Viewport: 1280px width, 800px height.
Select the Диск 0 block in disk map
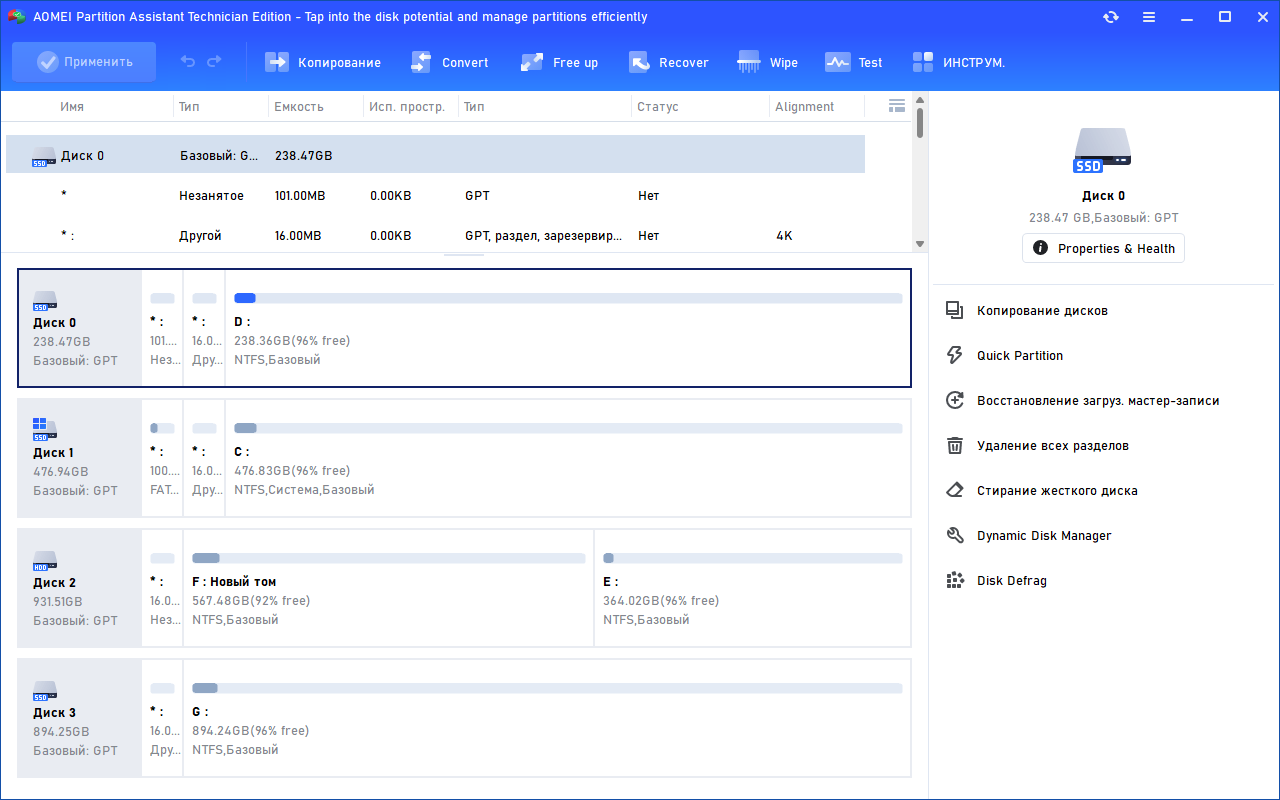click(80, 328)
